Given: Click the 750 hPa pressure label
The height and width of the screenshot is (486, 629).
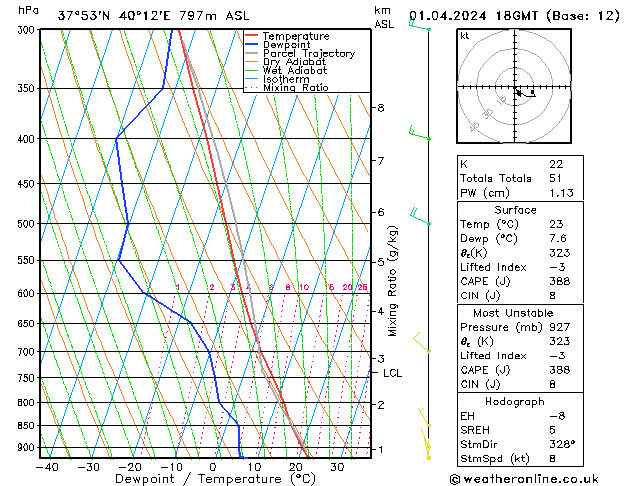Looking at the screenshot, I should (x=28, y=378).
